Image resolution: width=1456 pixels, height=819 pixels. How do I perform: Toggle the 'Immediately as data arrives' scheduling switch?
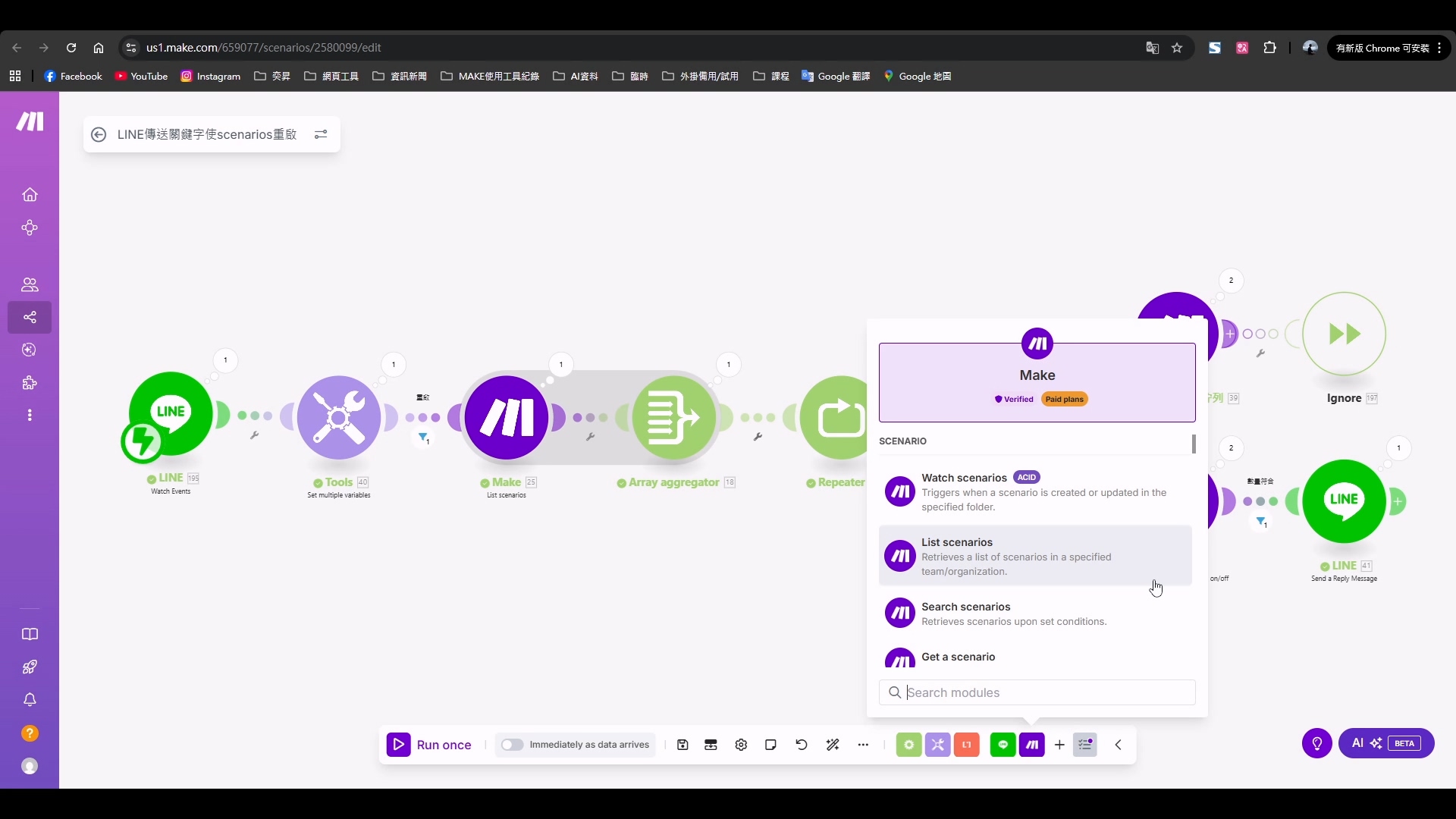click(x=512, y=745)
